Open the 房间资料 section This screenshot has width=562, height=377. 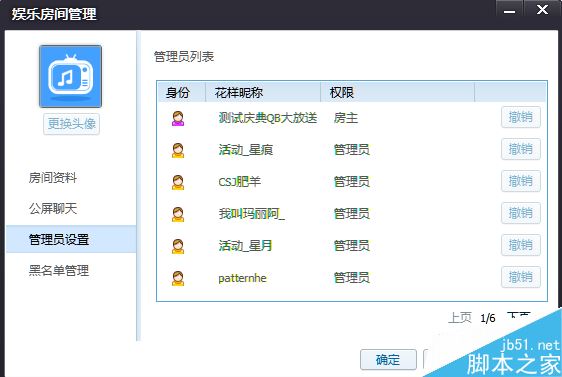(x=53, y=177)
